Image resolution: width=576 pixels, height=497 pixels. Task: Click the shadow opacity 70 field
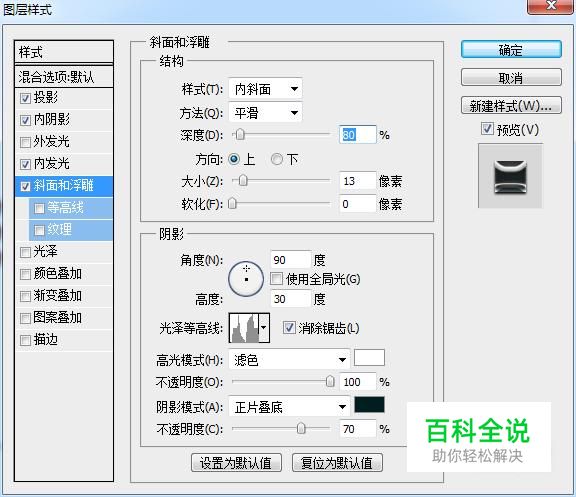[x=358, y=429]
